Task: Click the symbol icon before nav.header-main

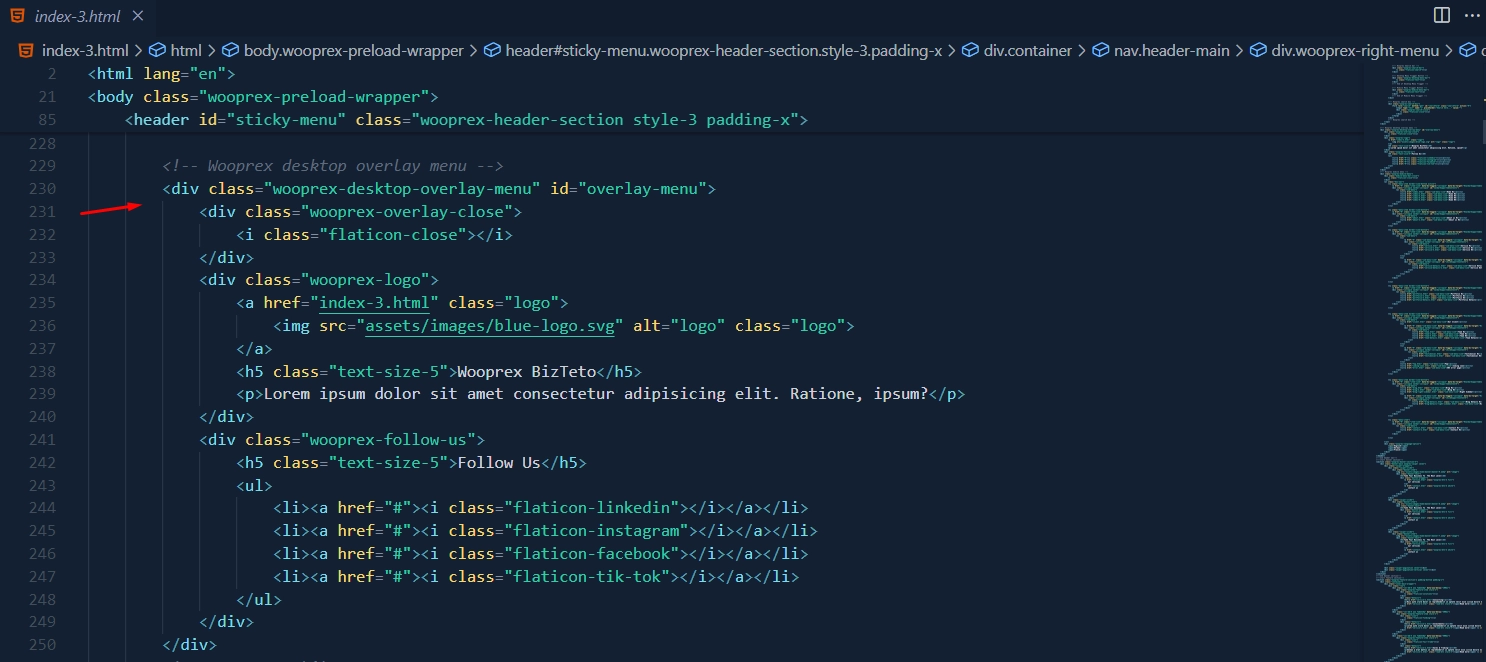Action: [x=1101, y=50]
